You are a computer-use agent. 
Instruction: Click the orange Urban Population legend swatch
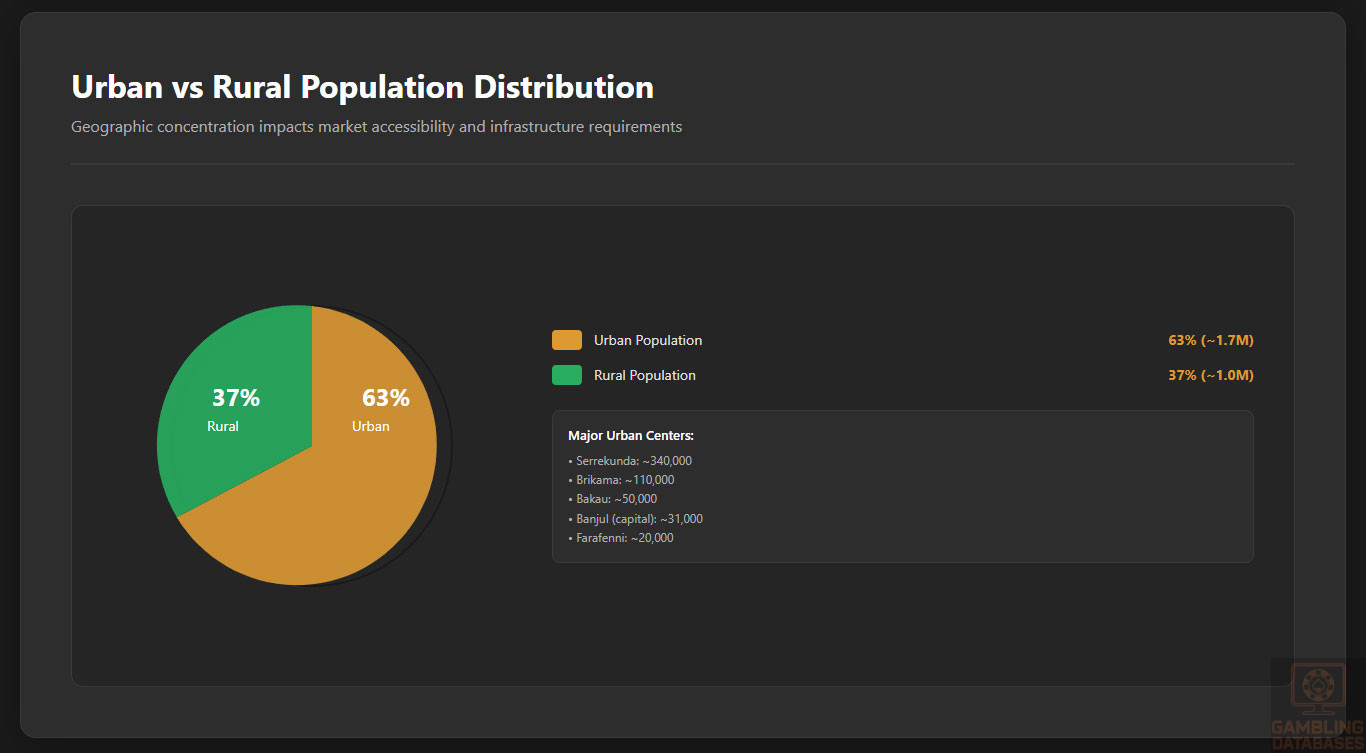tap(566, 340)
